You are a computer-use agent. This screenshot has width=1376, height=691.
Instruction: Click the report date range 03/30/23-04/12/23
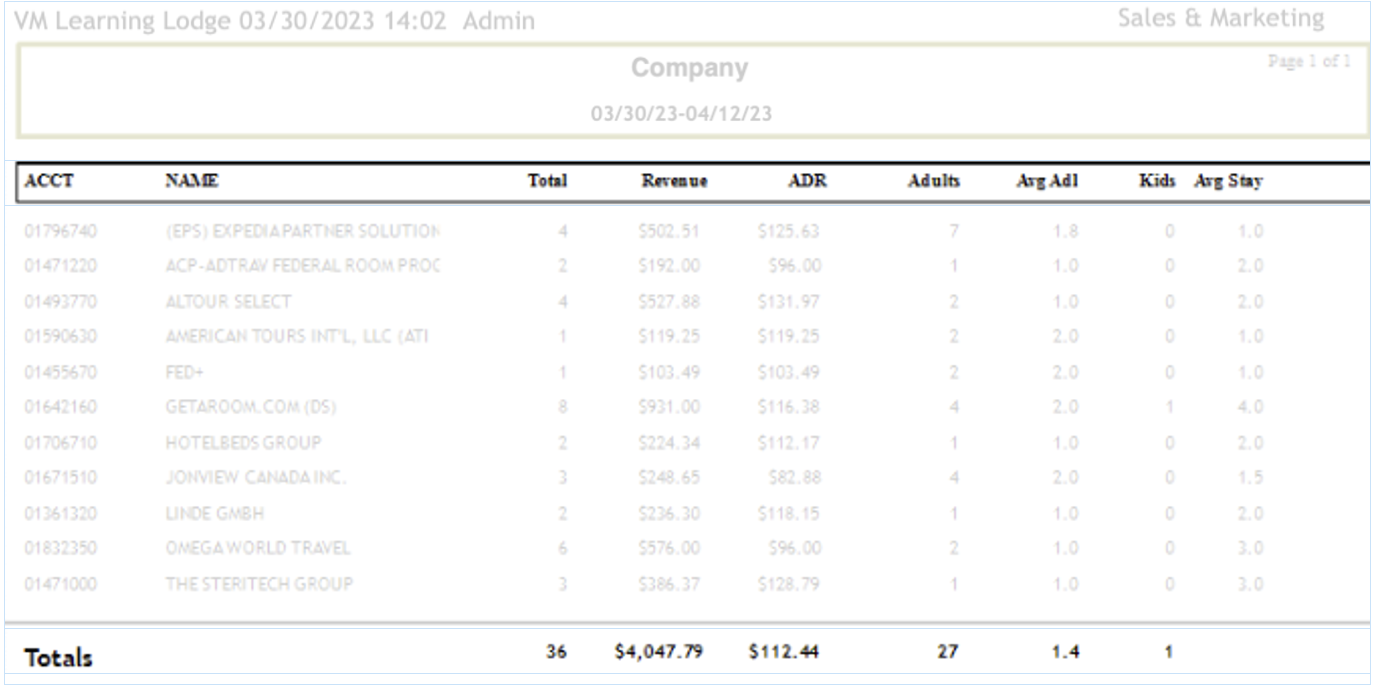coord(681,114)
